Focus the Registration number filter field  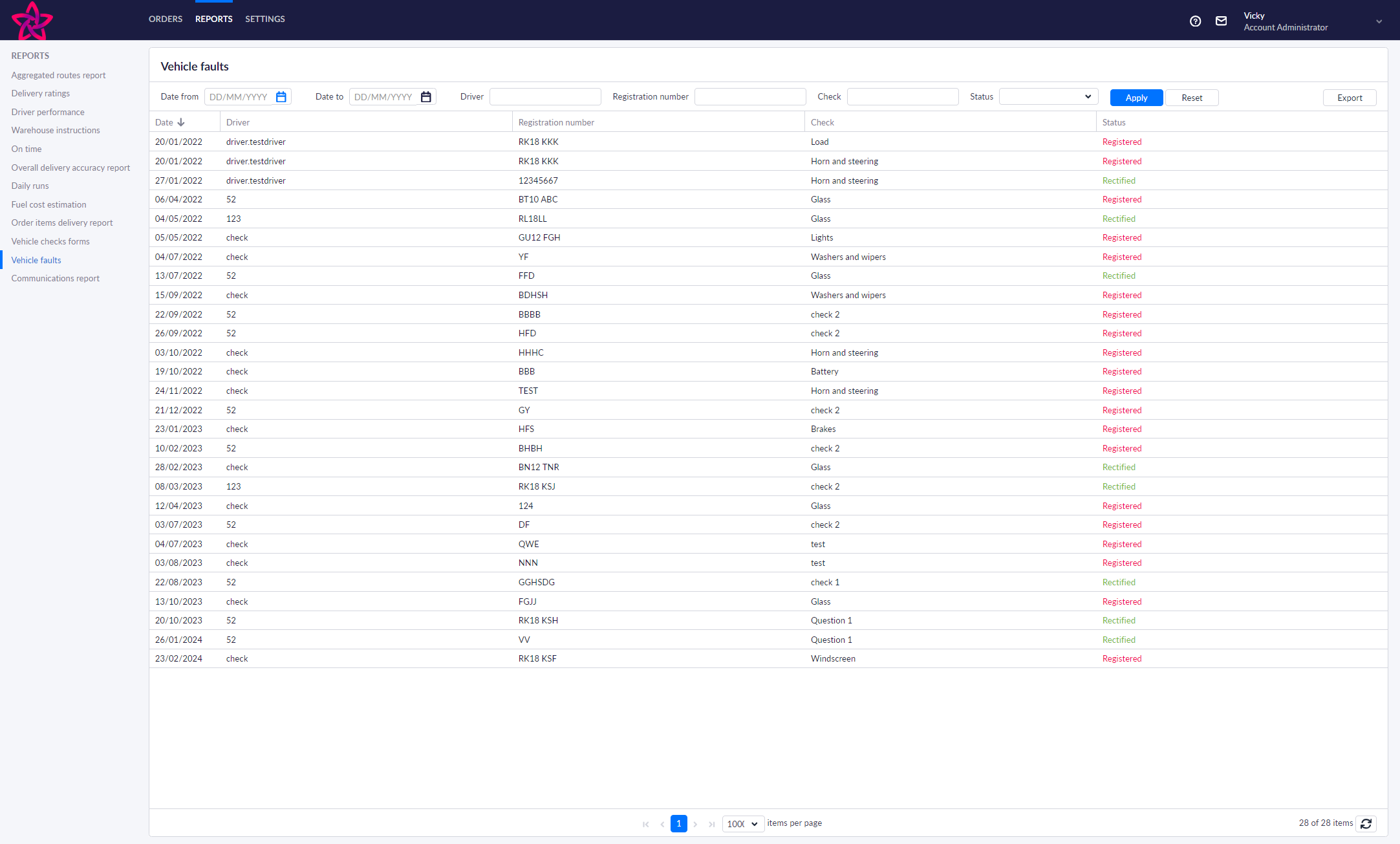(x=750, y=97)
